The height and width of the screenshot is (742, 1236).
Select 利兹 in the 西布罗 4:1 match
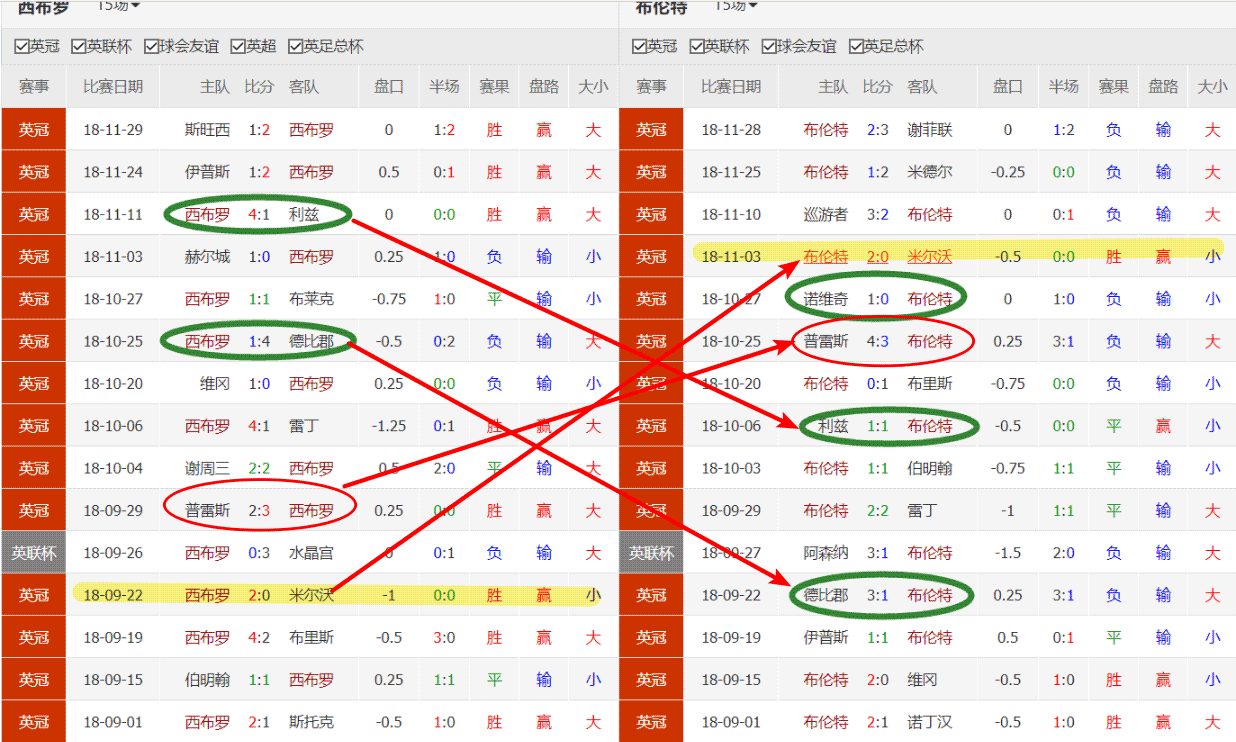click(303, 214)
